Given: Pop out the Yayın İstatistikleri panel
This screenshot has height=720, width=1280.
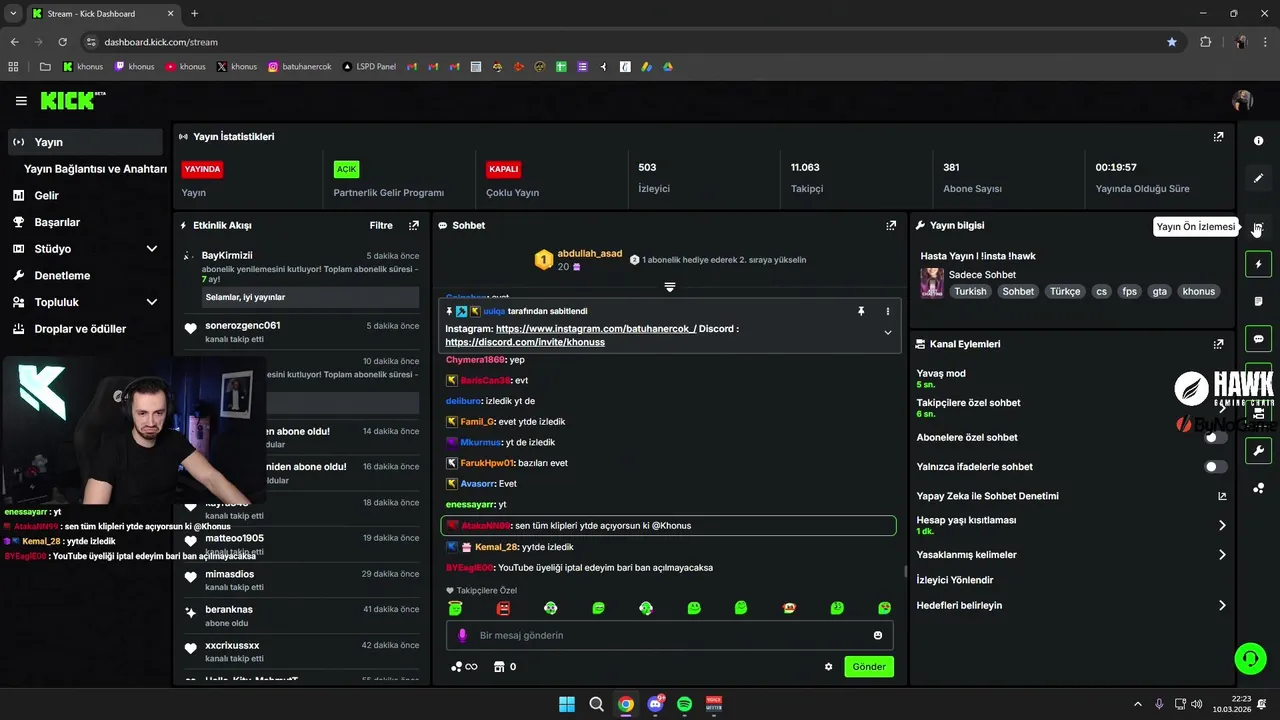Looking at the screenshot, I should pyautogui.click(x=1218, y=137).
